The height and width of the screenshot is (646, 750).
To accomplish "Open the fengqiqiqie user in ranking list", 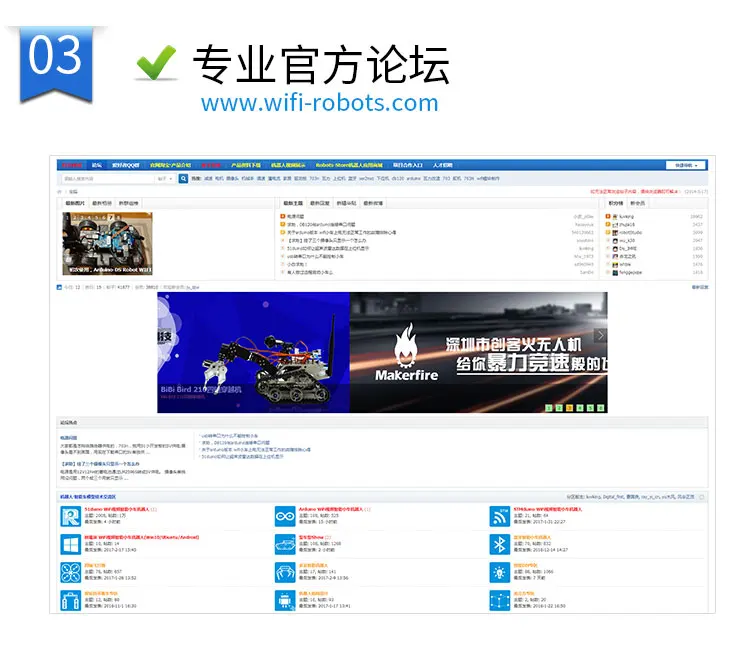I will click(630, 273).
